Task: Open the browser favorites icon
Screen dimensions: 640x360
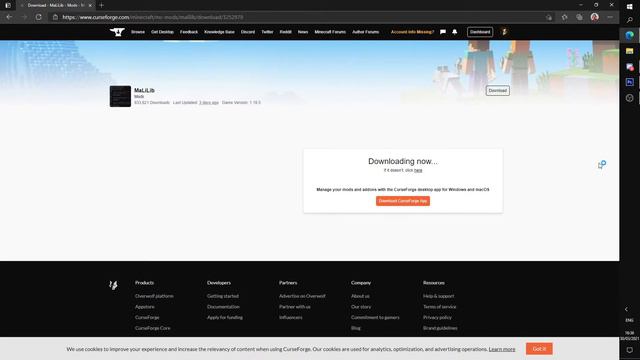Action: (564, 17)
